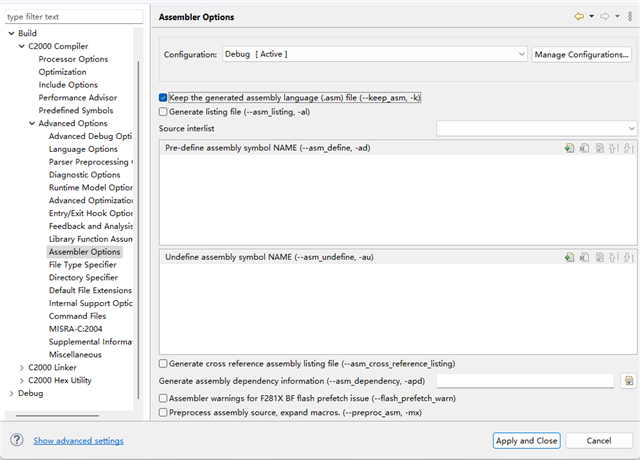The image size is (640, 460).
Task: Click Move Down icon in undefine symbol list
Action: [629, 257]
